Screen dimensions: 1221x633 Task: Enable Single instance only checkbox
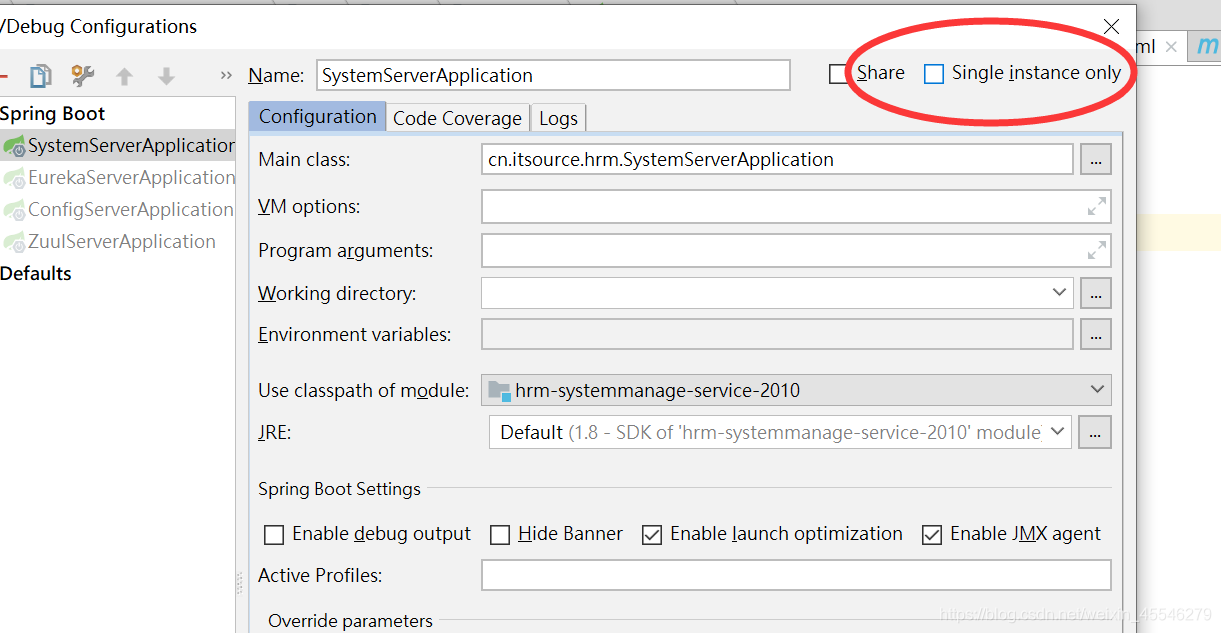pyautogui.click(x=933, y=74)
